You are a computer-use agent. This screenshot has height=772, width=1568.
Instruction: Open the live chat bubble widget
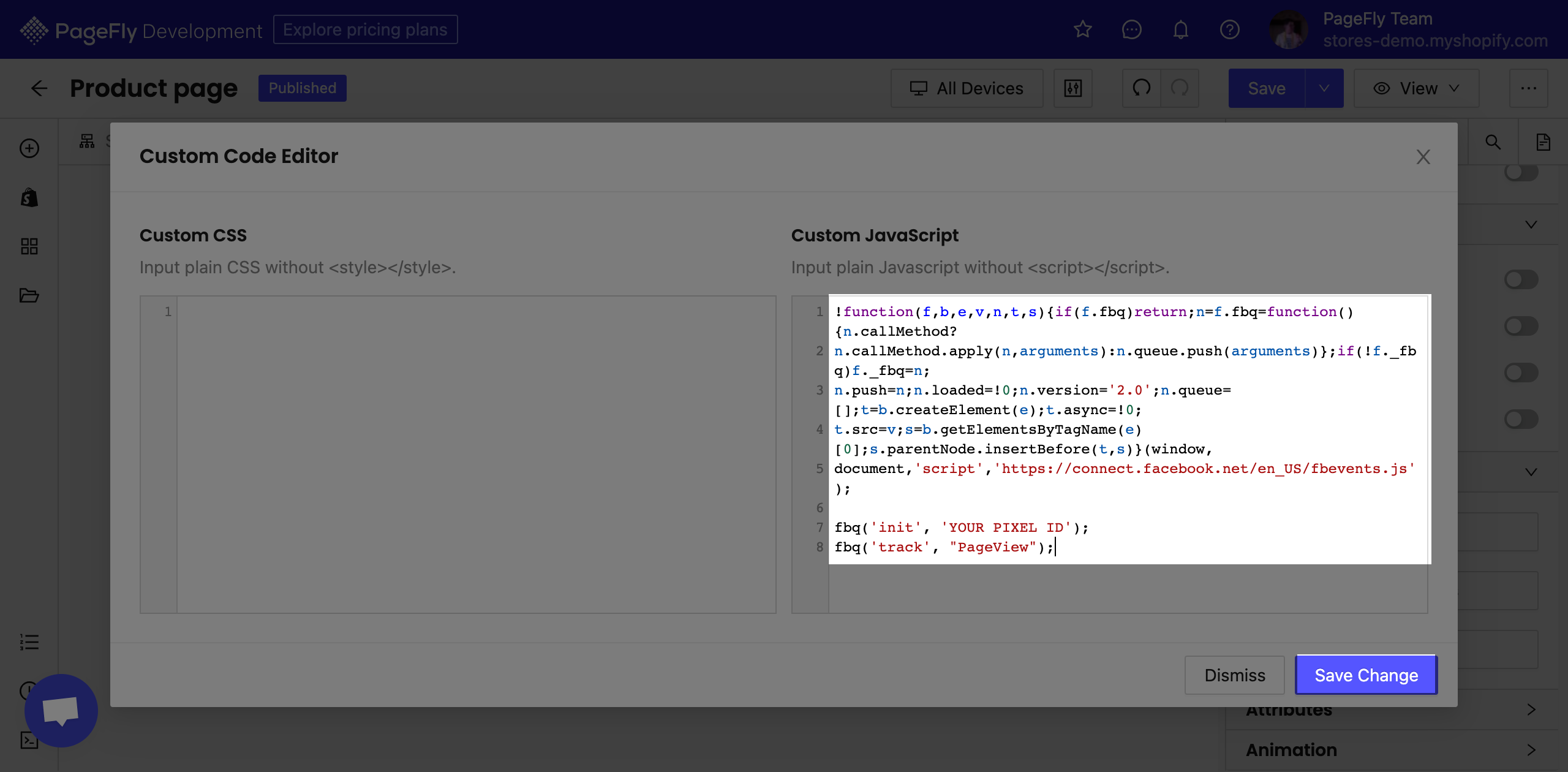coord(61,710)
